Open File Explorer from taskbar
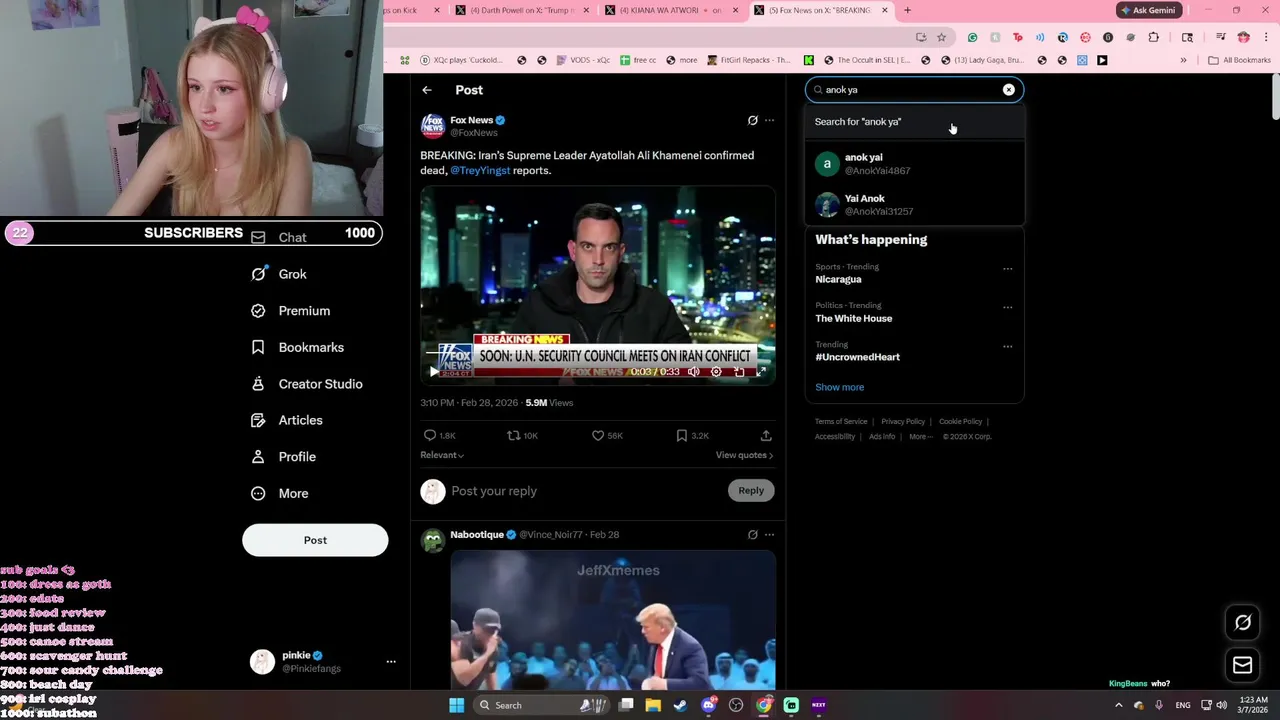This screenshot has width=1280, height=720. click(x=653, y=705)
